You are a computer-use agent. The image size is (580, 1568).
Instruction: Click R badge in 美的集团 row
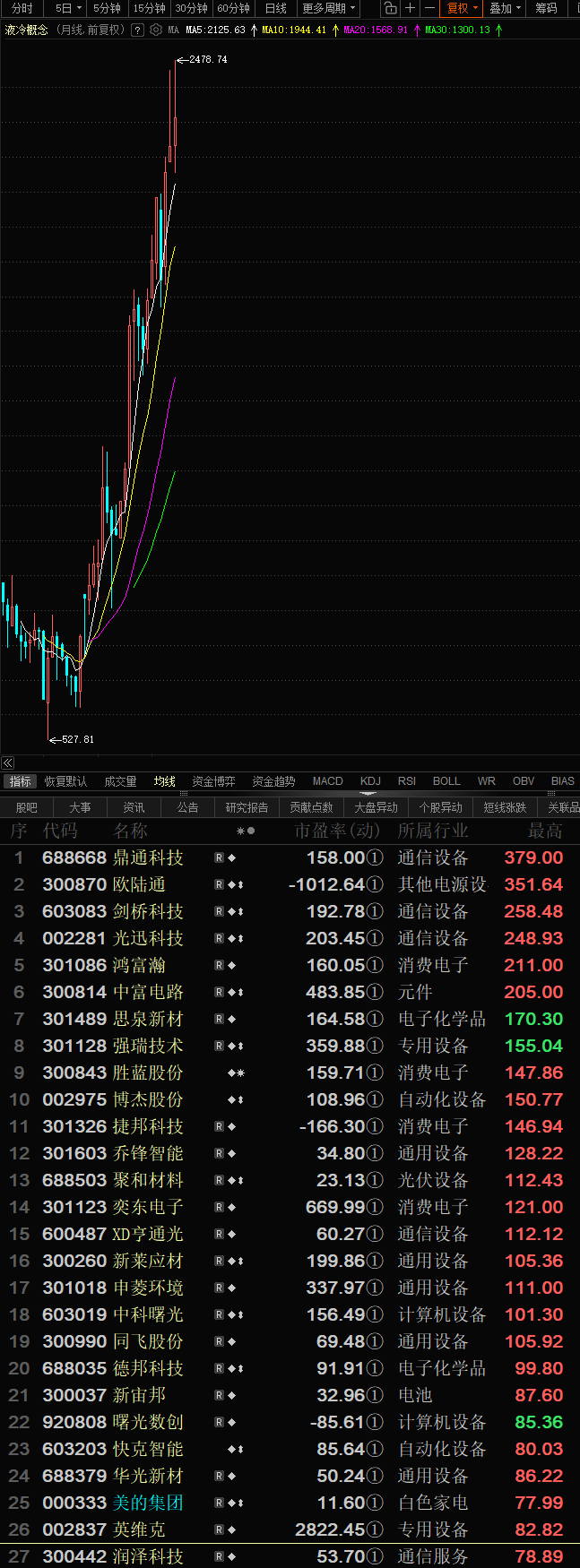(219, 1503)
